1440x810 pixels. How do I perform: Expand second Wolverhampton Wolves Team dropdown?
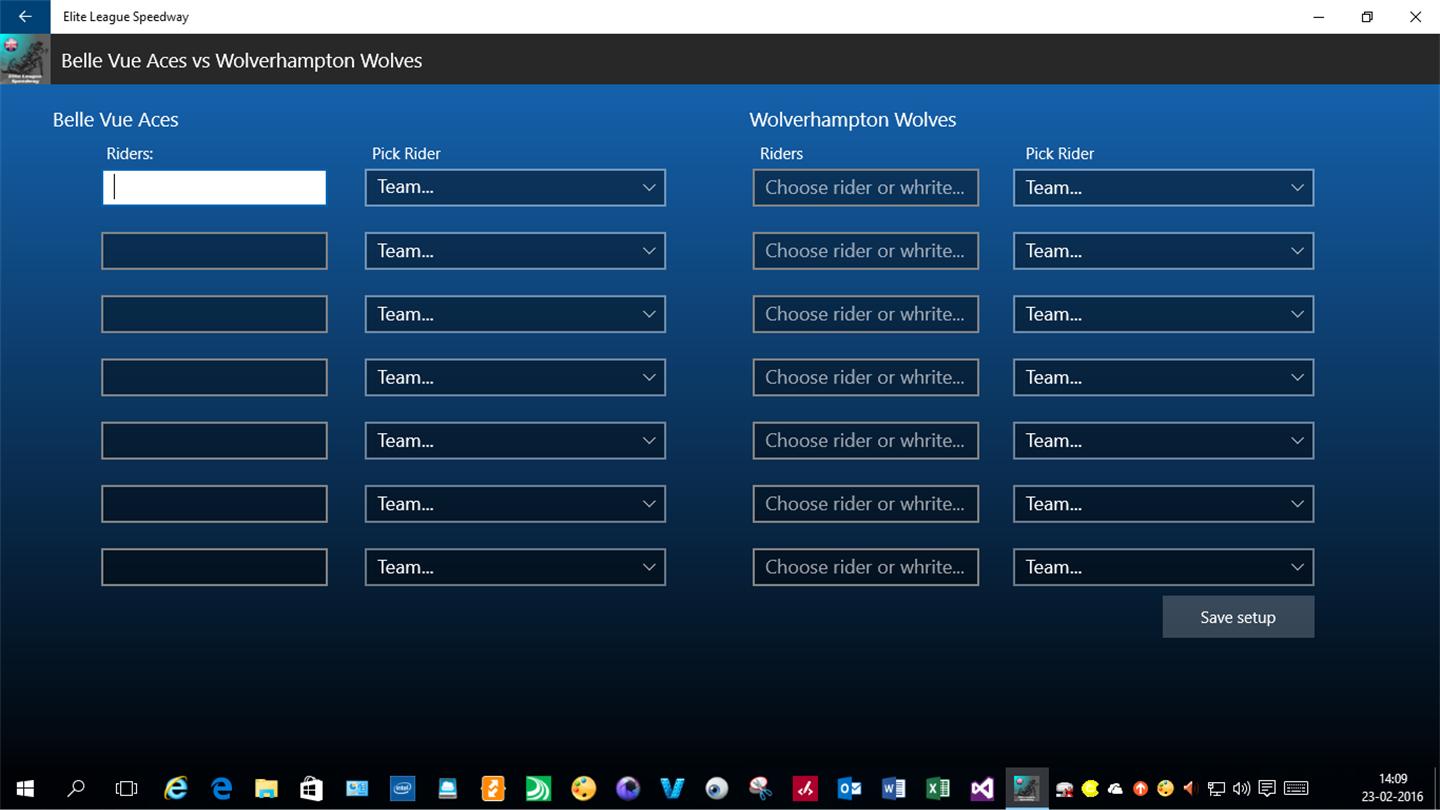point(1163,250)
